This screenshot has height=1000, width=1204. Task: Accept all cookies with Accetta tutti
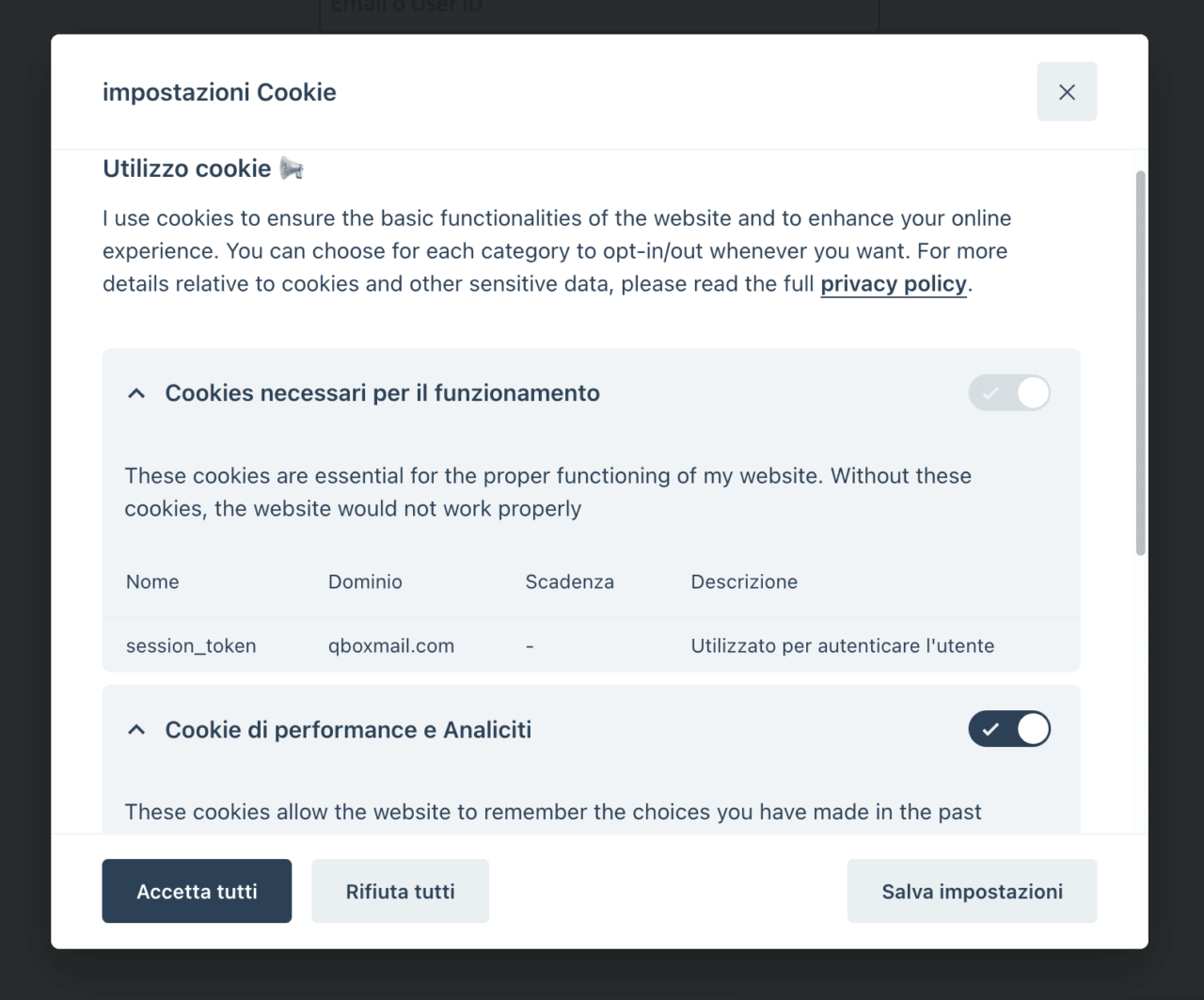[197, 891]
